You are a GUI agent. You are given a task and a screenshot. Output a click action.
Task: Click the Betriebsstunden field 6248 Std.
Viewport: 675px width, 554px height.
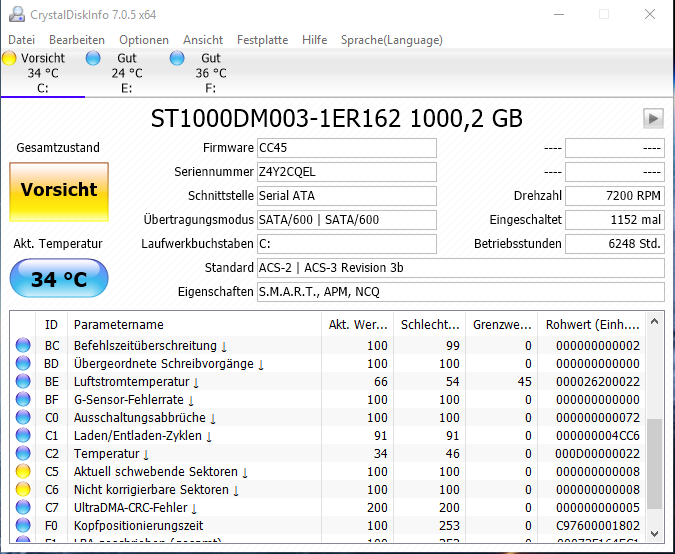(615, 244)
